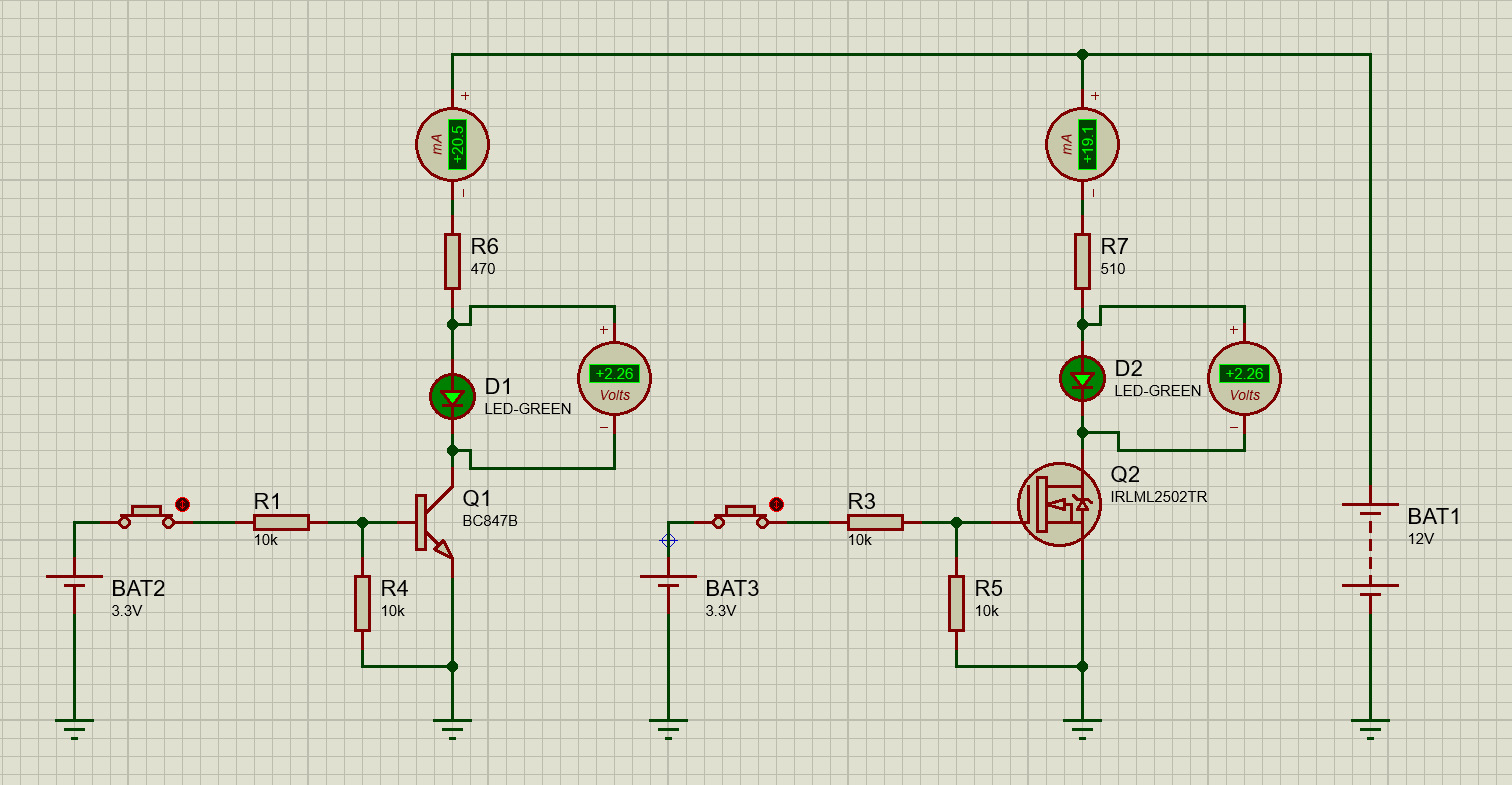Select resistor R1 body
1512x785 pixels.
[x=281, y=522]
